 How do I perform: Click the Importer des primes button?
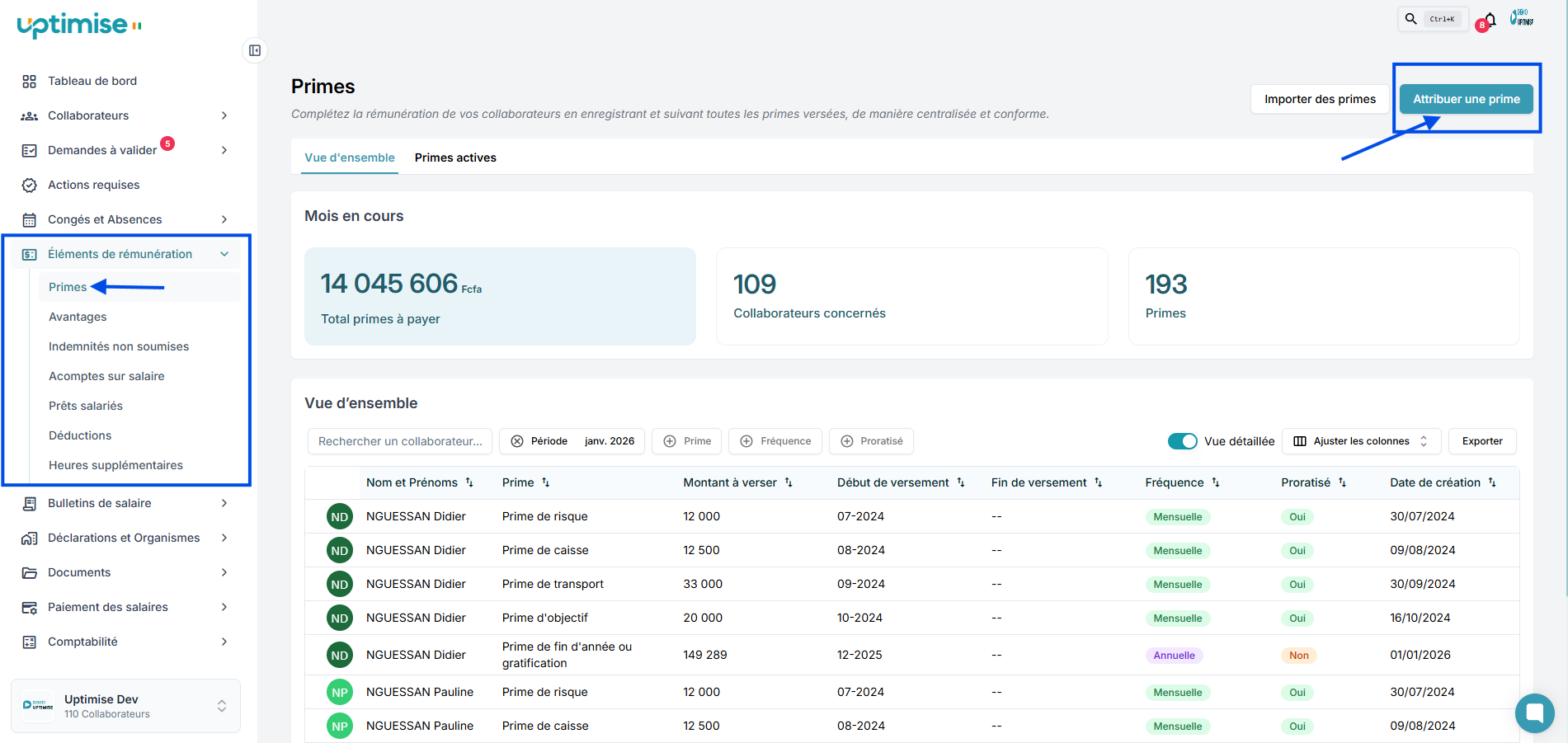point(1320,99)
